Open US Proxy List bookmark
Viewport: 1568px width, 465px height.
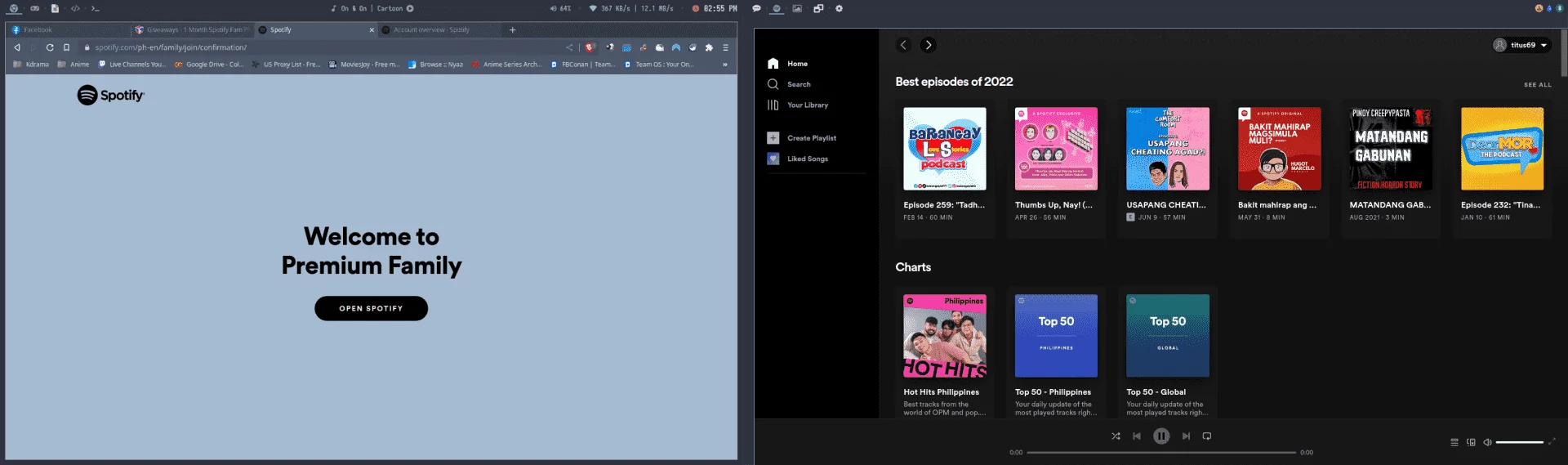[x=286, y=65]
